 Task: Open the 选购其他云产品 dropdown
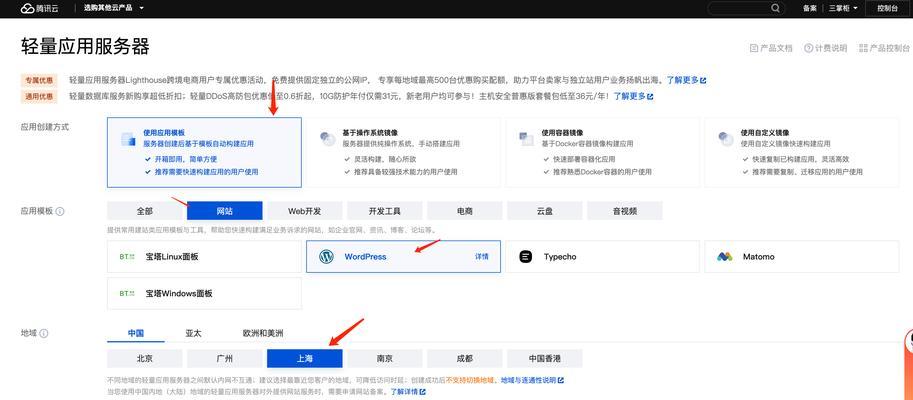point(114,8)
